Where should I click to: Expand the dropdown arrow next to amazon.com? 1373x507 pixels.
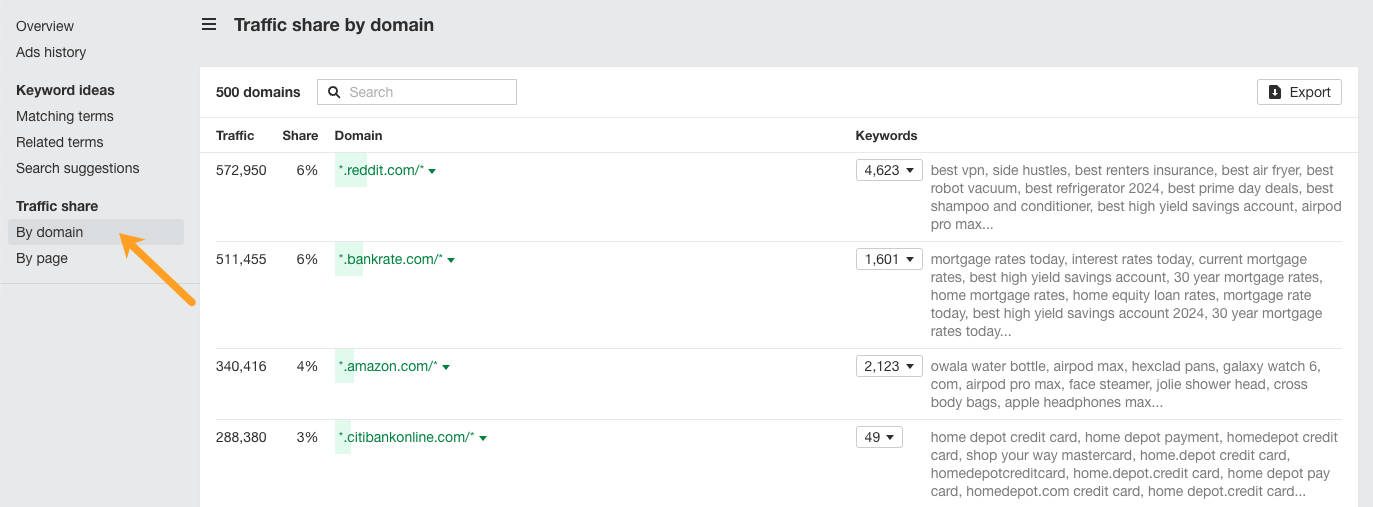tap(446, 367)
